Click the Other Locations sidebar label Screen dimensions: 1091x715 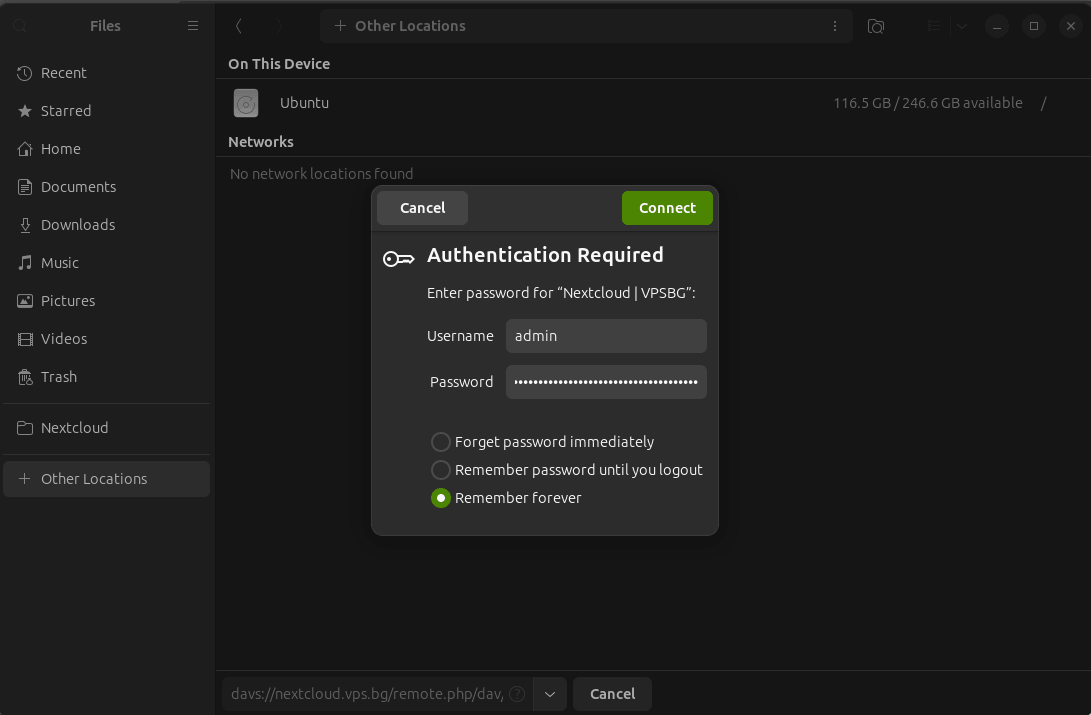(x=94, y=479)
